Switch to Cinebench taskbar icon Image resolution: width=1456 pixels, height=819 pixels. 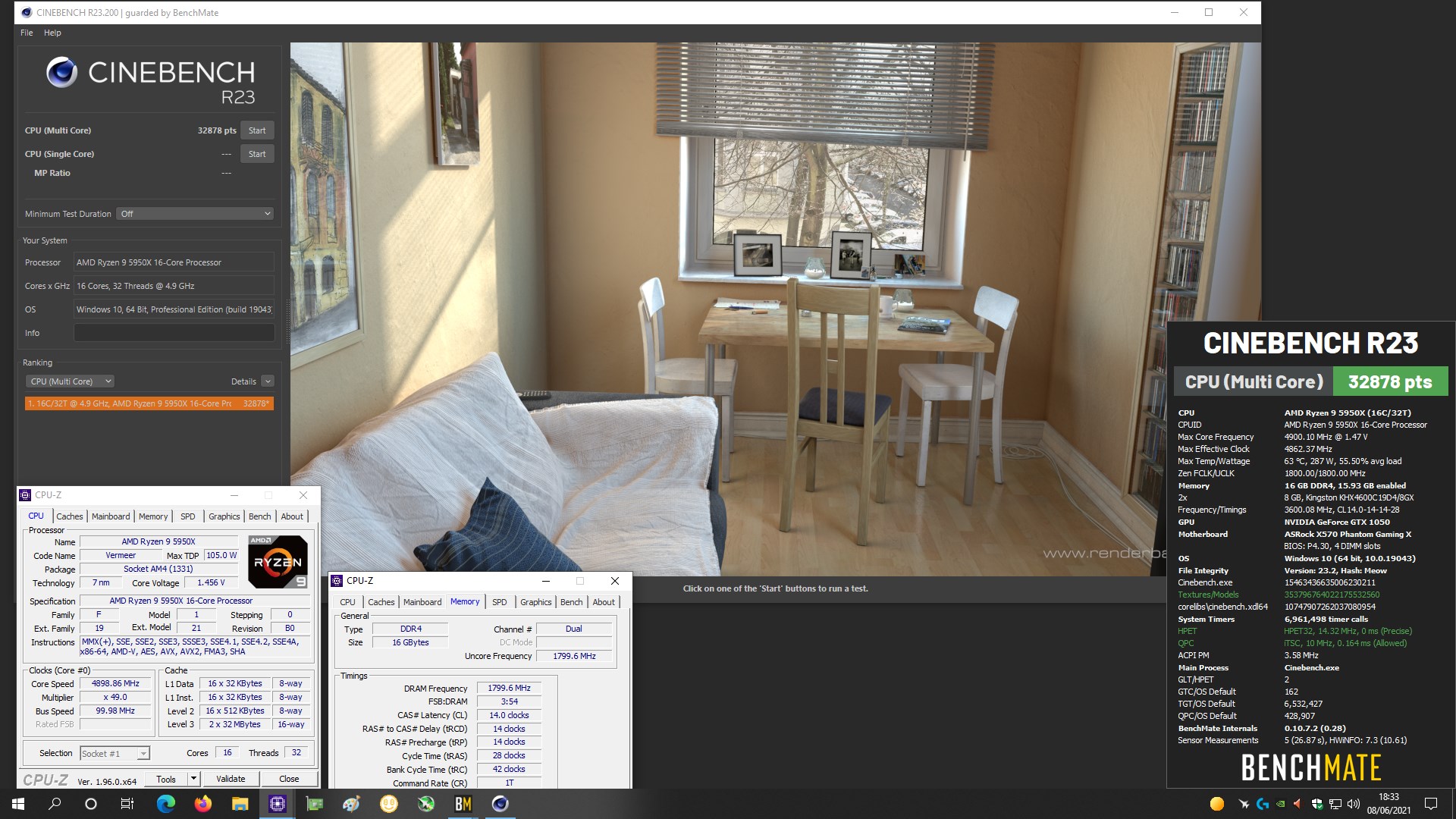[x=500, y=804]
